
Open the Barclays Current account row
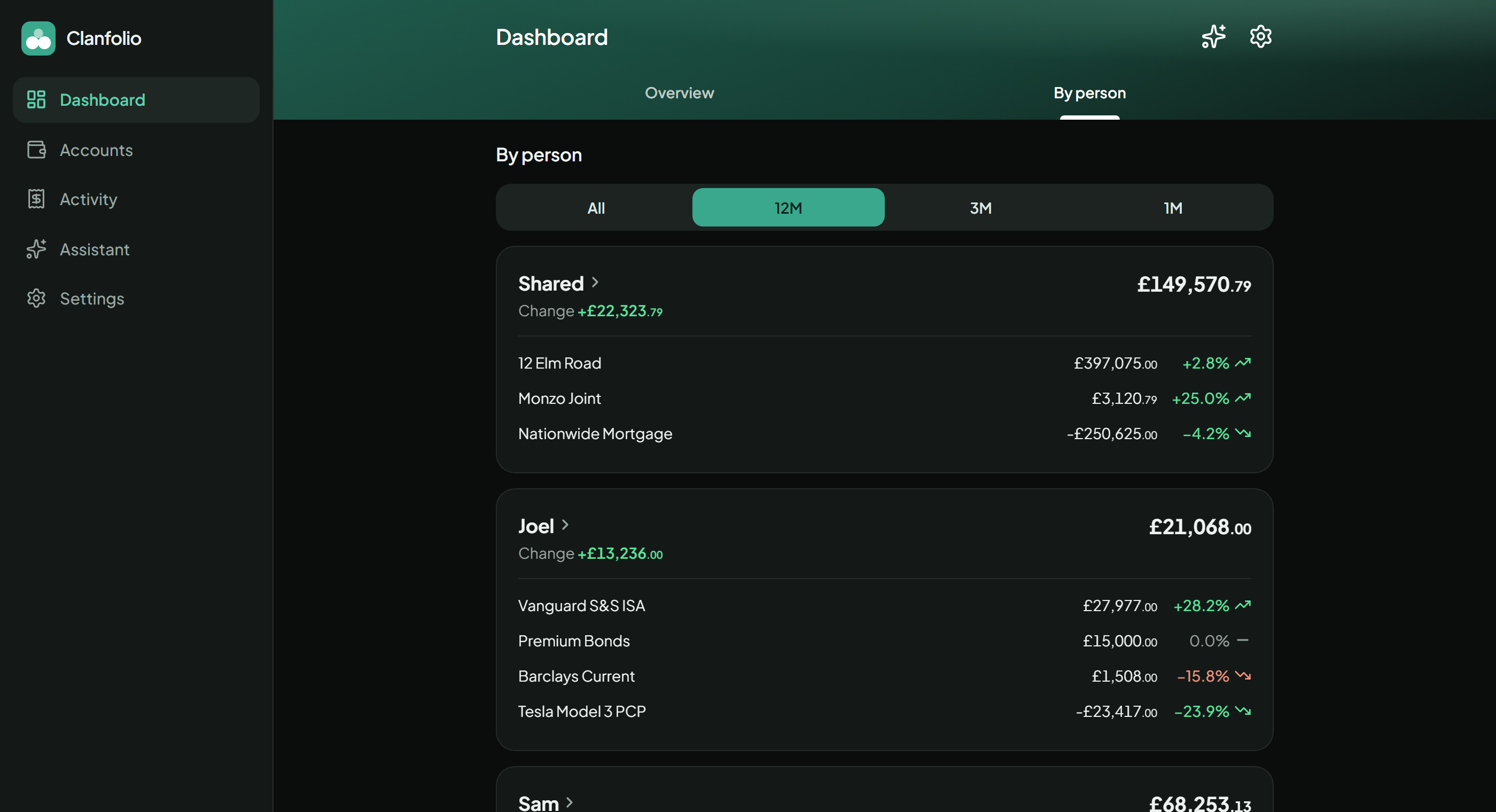tap(884, 676)
